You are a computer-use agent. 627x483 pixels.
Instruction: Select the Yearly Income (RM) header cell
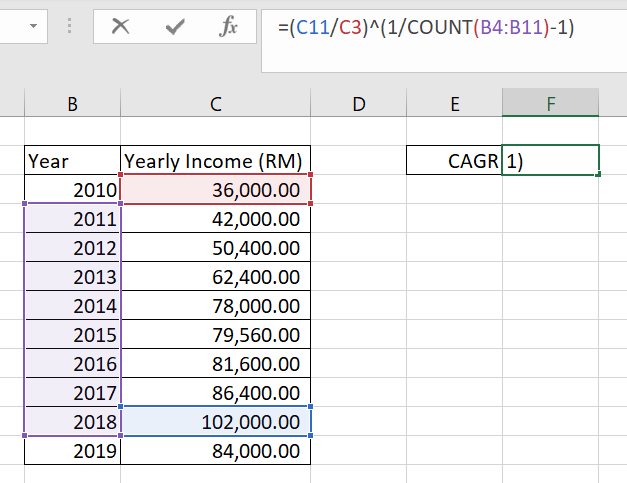[x=216, y=160]
